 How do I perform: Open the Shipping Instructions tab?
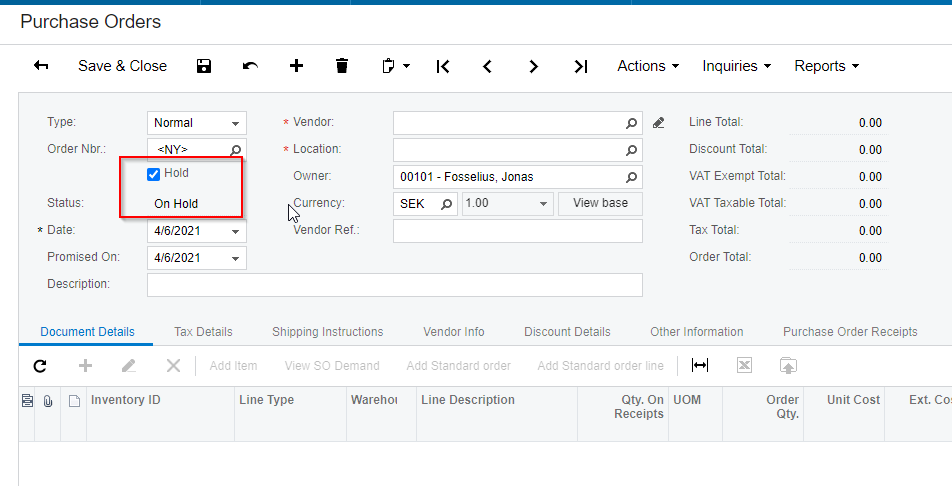(327, 332)
